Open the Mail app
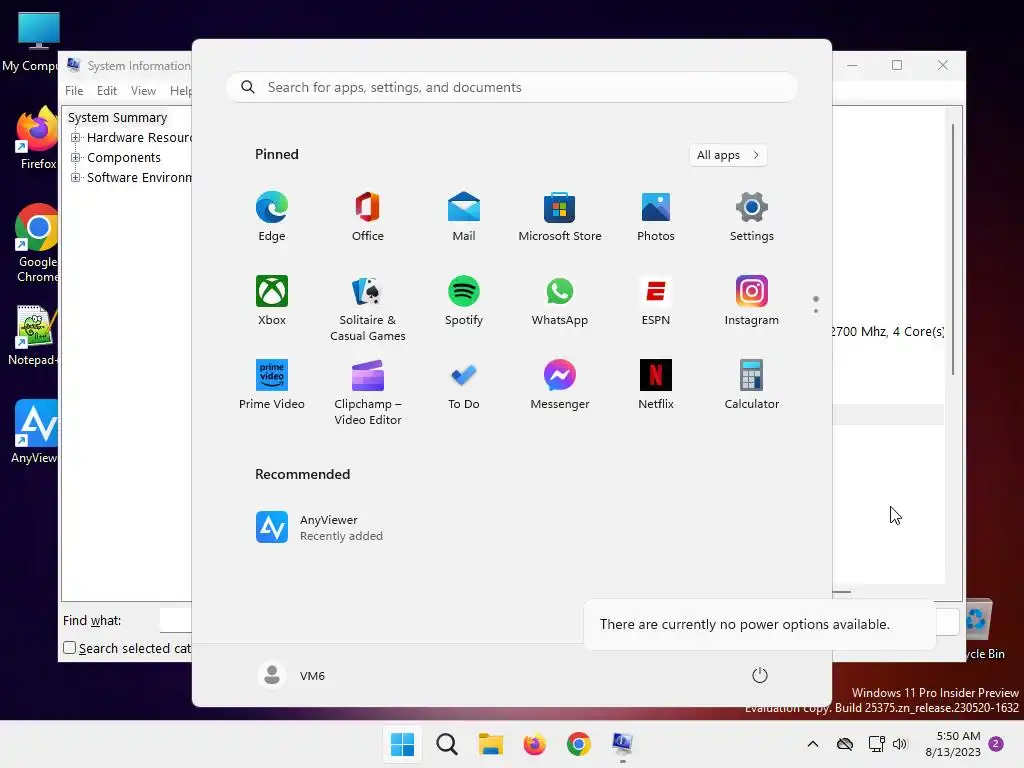1024x768 pixels. coord(464,217)
